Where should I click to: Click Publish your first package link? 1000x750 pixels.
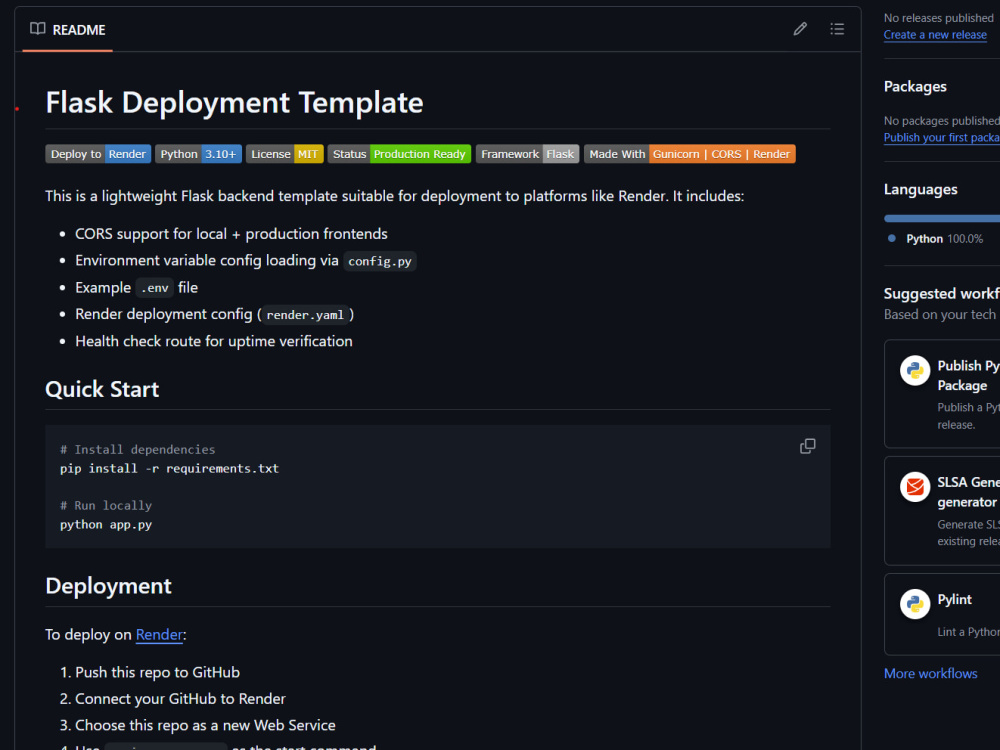click(x=941, y=137)
